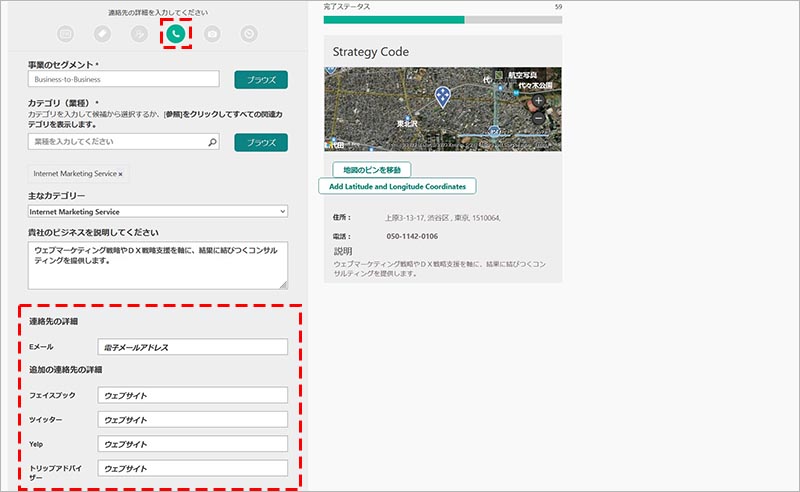
Task: Open the camera photos step icon
Action: coord(212,34)
